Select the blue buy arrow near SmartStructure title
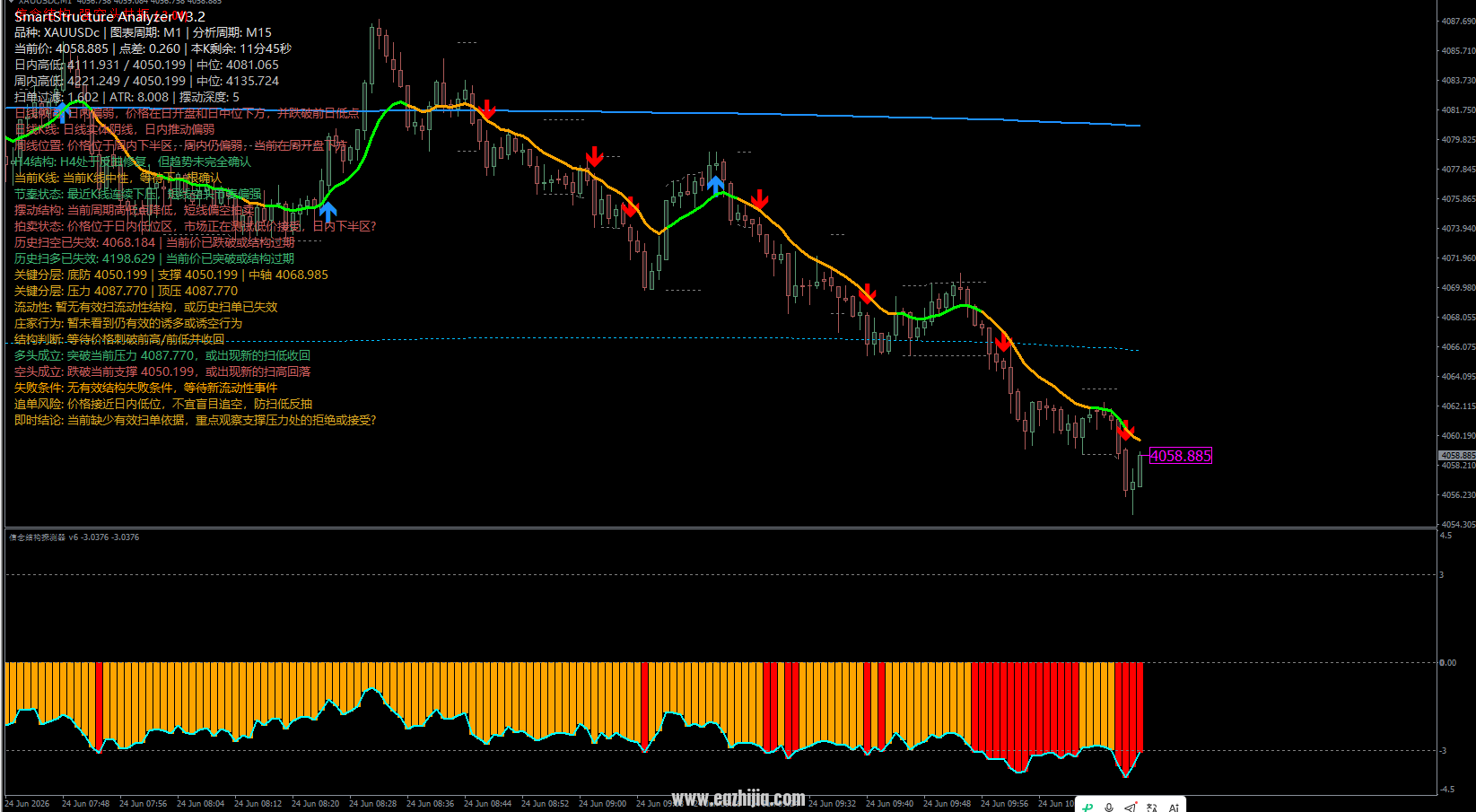 click(61, 111)
